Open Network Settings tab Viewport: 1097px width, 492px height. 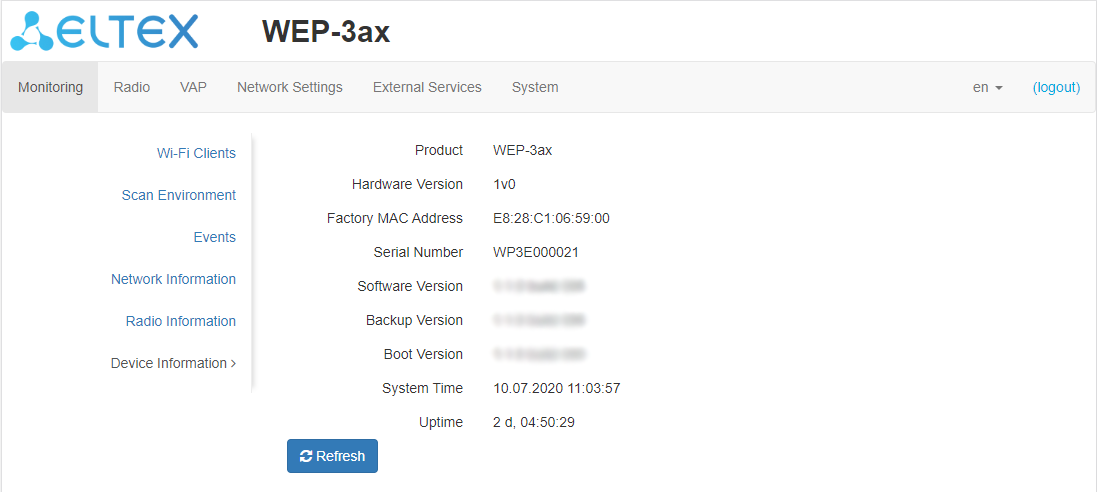pos(290,87)
